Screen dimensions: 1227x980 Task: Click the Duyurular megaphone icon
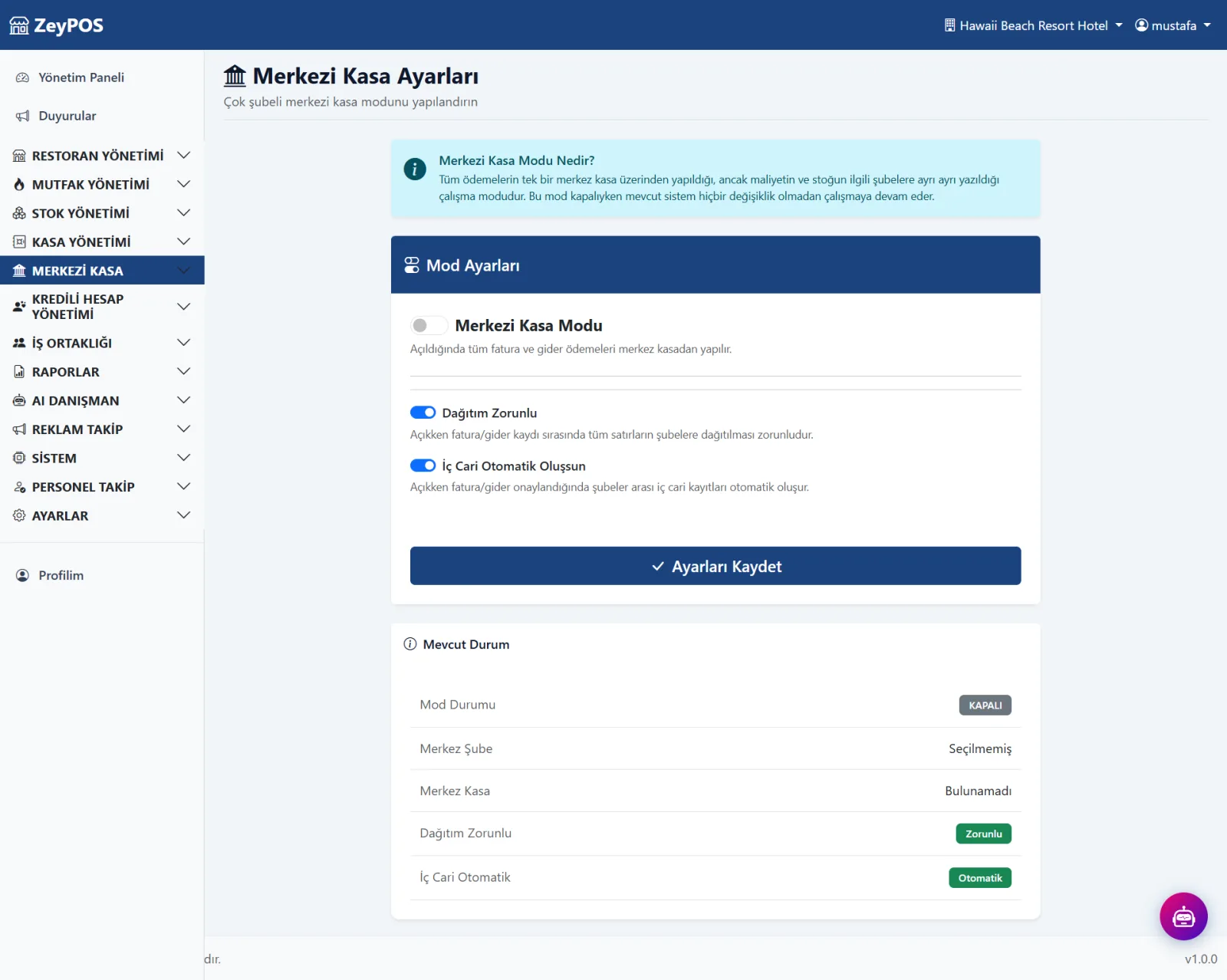tap(22, 116)
